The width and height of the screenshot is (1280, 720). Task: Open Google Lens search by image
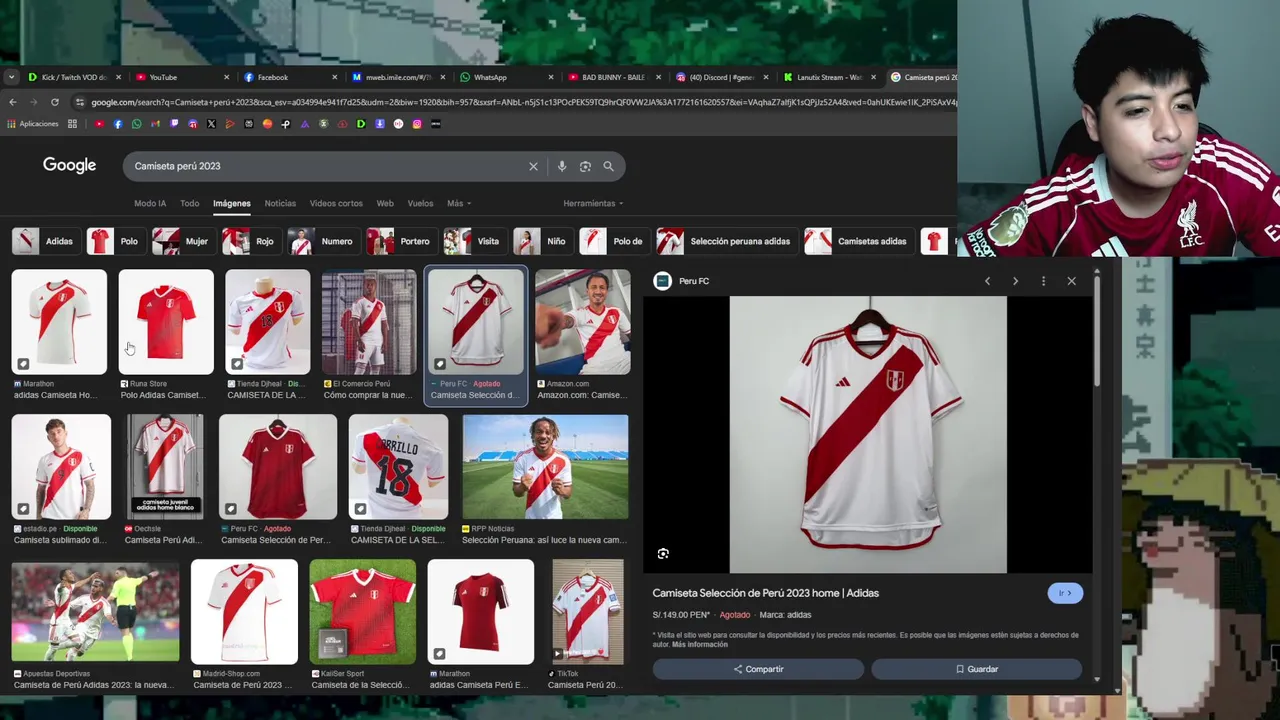click(585, 166)
